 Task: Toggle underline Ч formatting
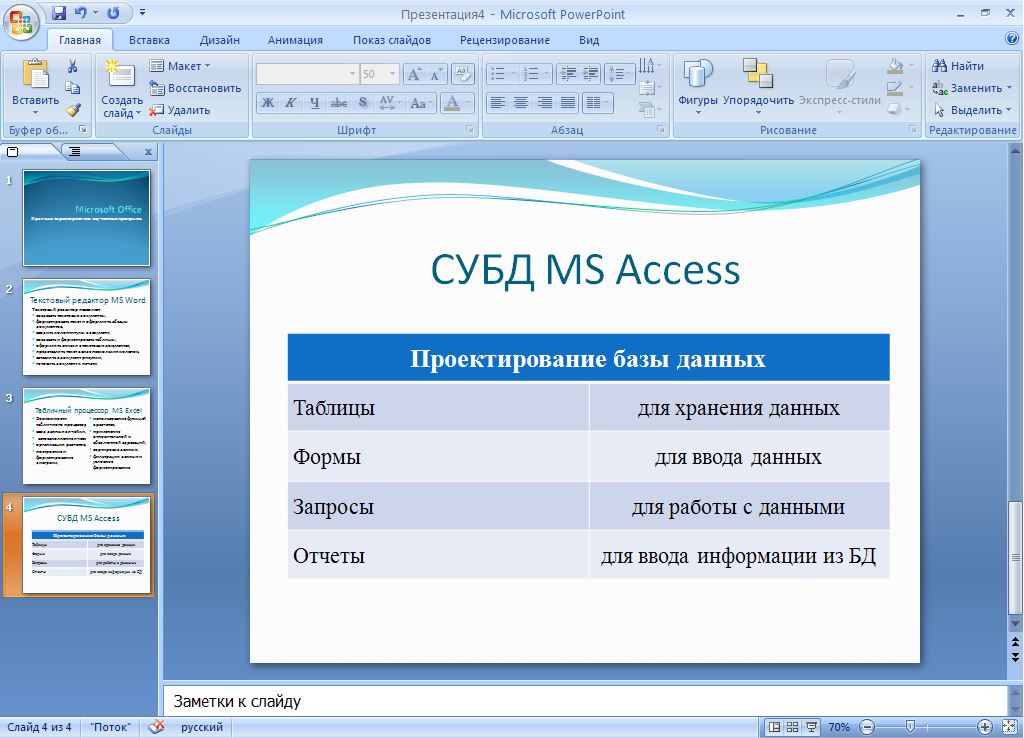coord(315,103)
